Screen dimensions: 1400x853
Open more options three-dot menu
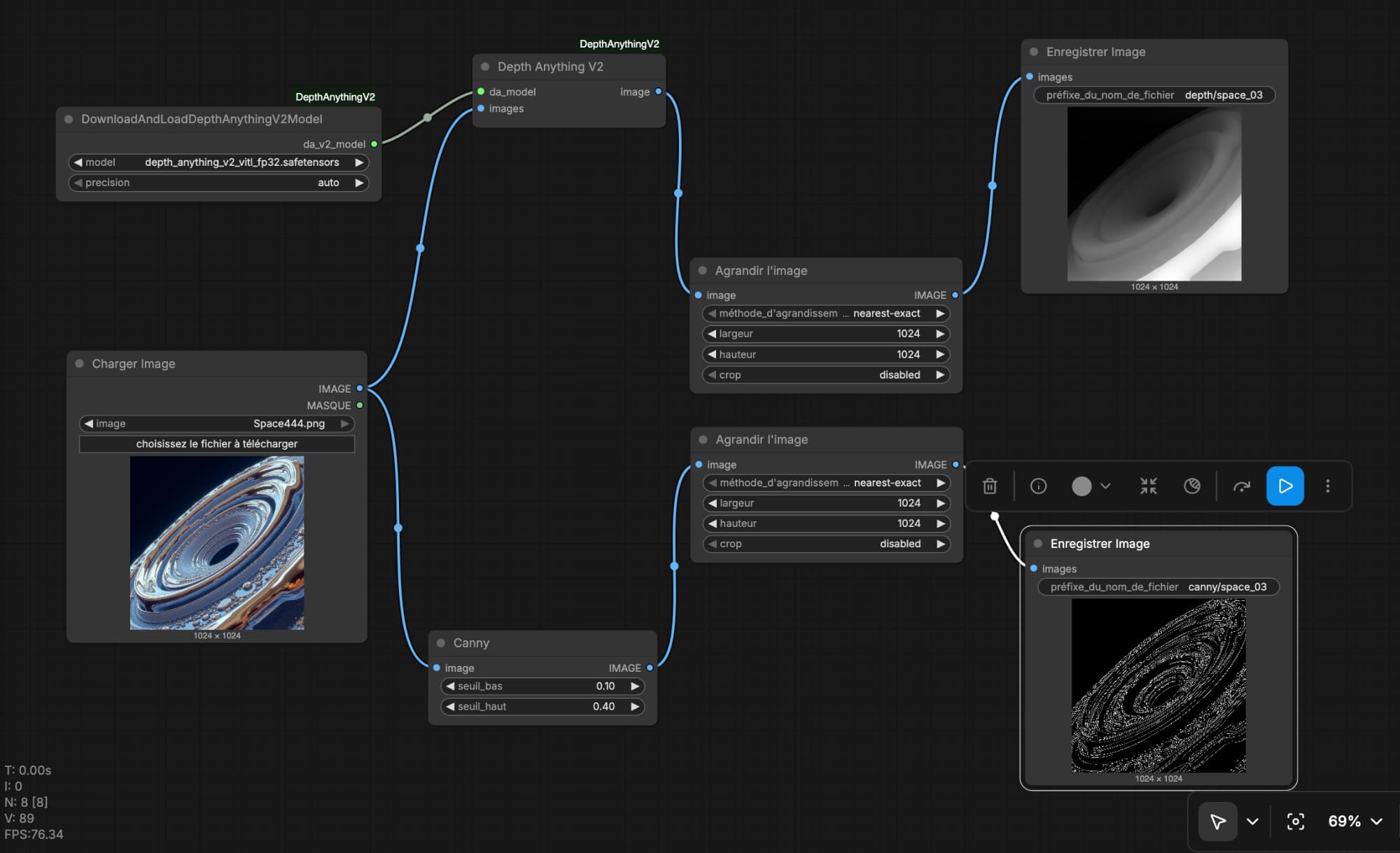1327,486
